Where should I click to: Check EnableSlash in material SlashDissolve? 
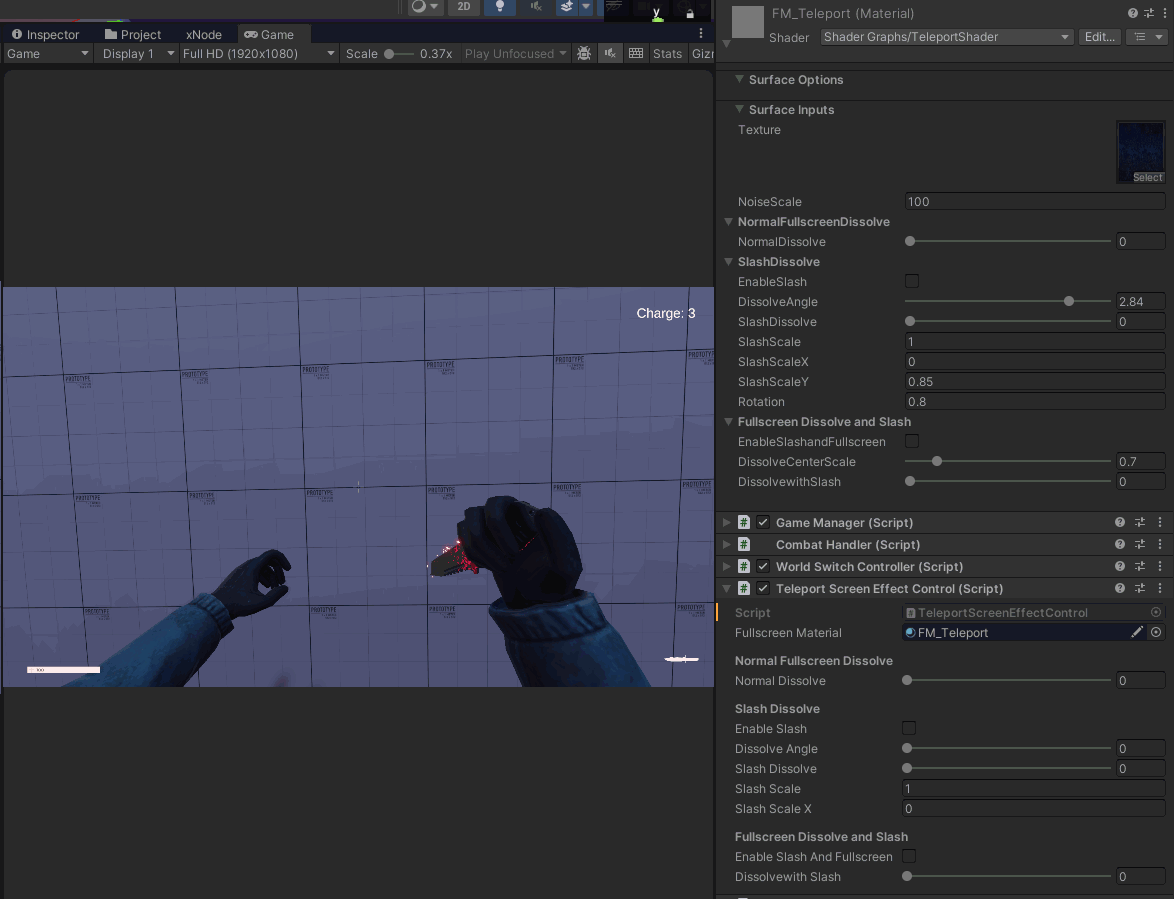coord(912,281)
